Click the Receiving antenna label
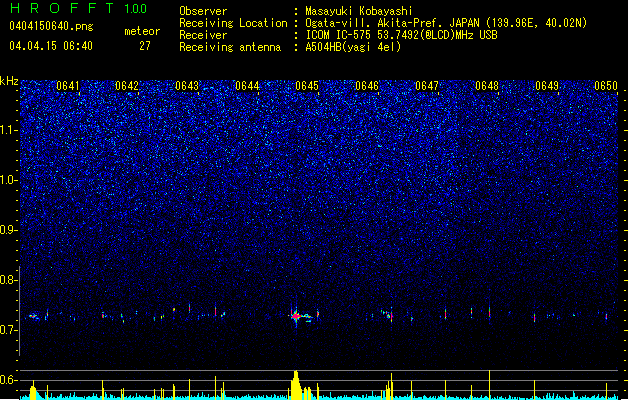Screen dimensions: 629x400 tap(230, 47)
